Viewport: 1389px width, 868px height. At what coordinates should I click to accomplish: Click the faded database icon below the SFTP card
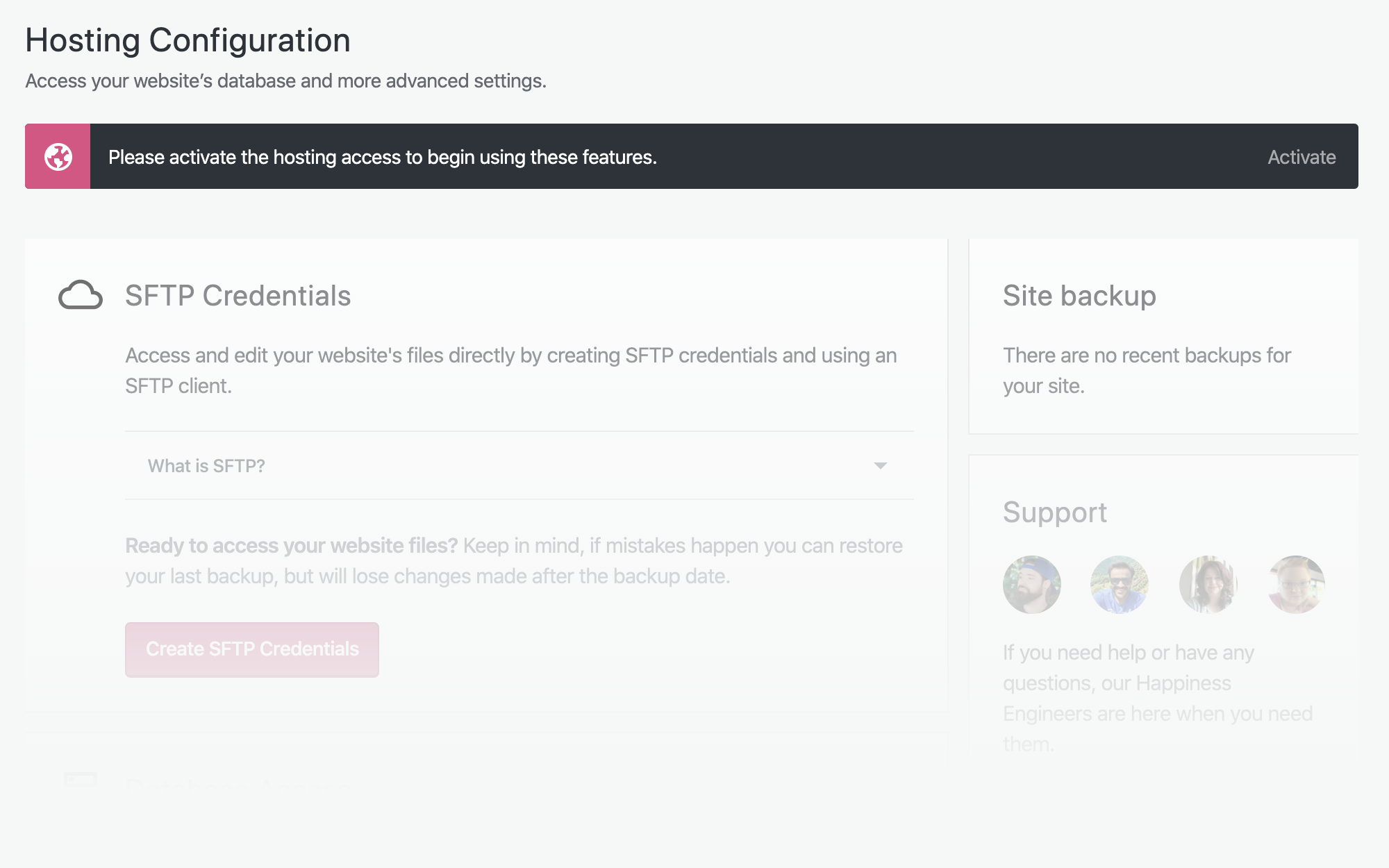(81, 780)
